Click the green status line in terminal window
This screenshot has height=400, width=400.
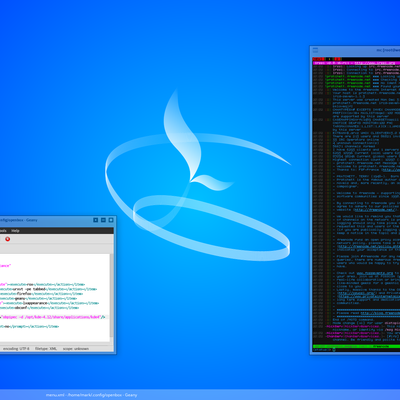(356, 346)
